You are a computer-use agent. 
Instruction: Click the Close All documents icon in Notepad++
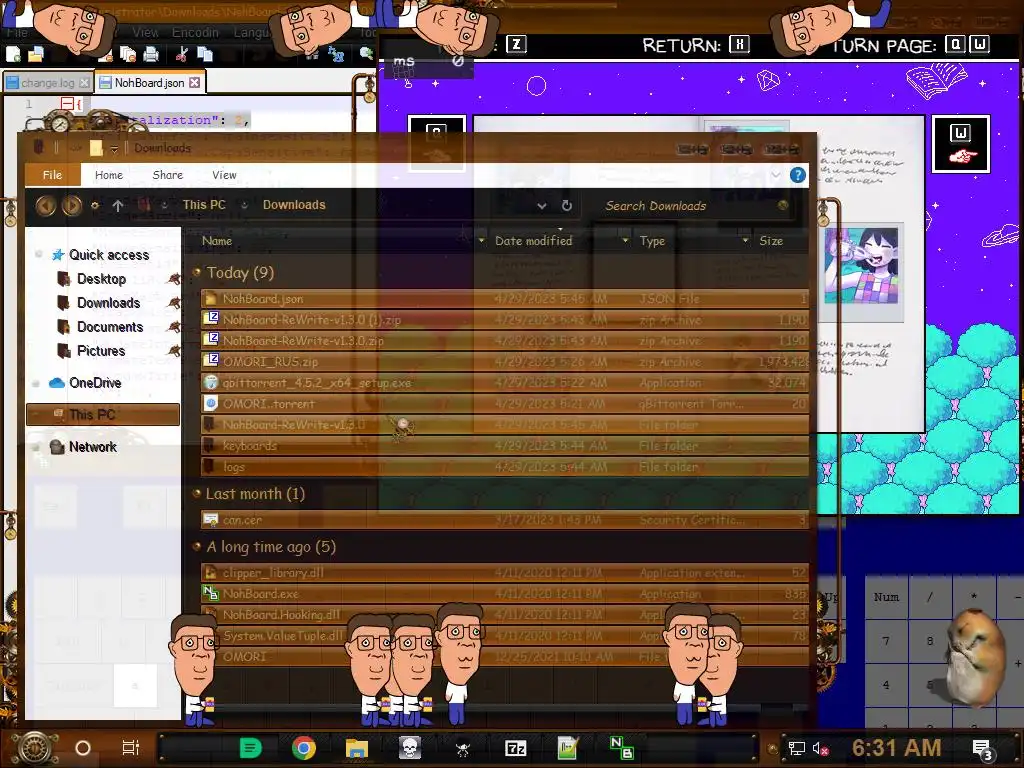pyautogui.click(x=127, y=54)
